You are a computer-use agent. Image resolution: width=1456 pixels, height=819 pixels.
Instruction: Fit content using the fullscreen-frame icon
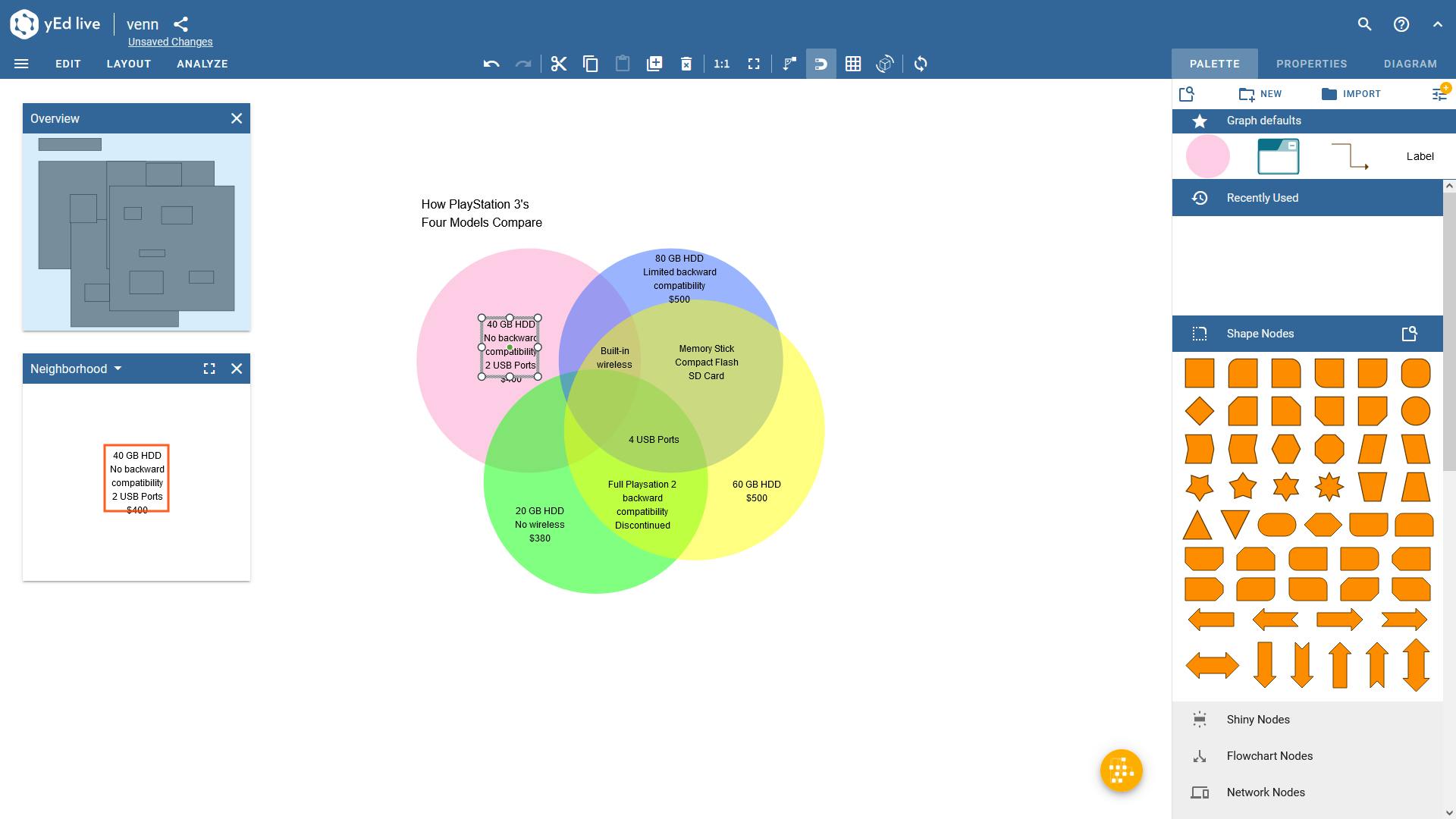coord(754,64)
